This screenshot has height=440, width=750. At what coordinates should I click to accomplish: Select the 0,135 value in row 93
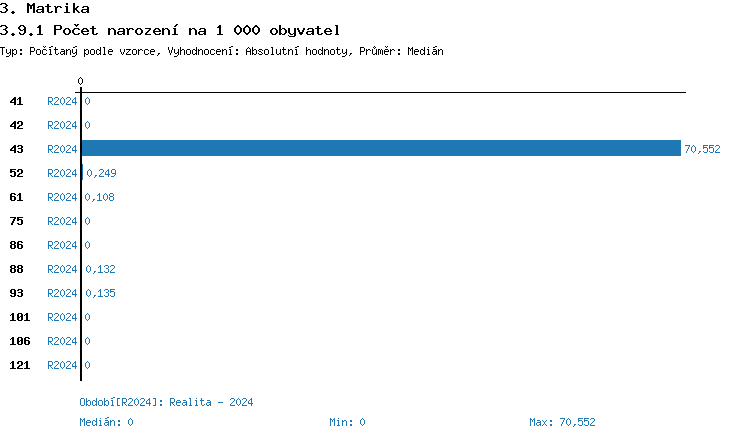(101, 293)
